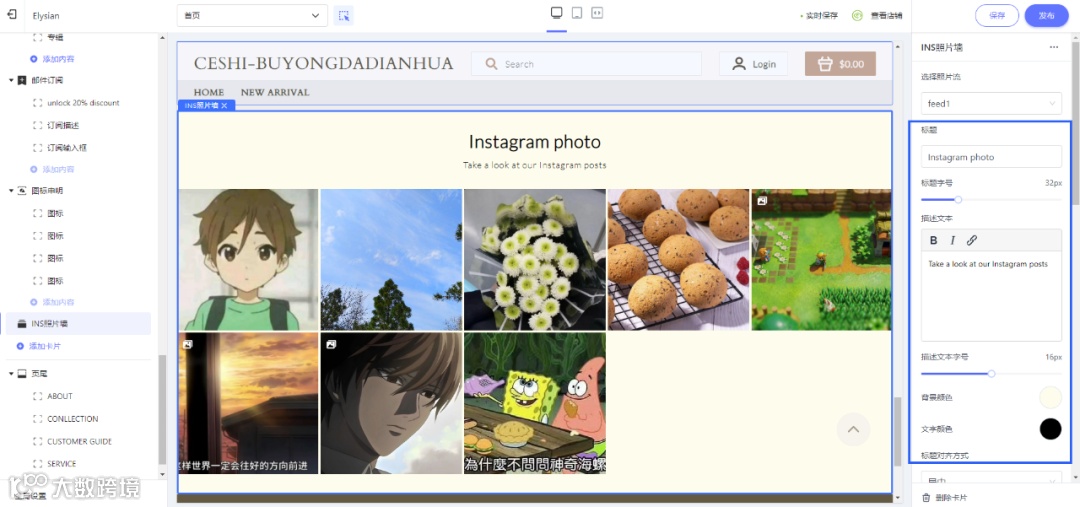Image resolution: width=1080 pixels, height=507 pixels.
Task: Switch to tablet preview mode
Action: point(577,13)
